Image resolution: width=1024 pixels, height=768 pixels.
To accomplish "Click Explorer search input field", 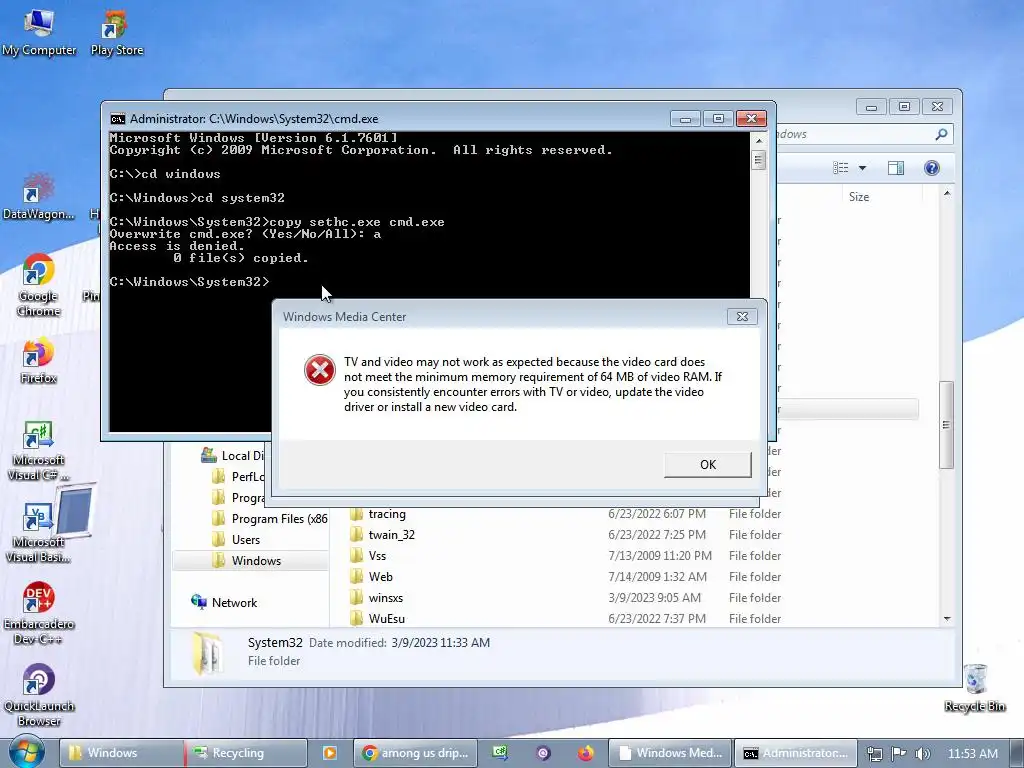I will (x=852, y=134).
